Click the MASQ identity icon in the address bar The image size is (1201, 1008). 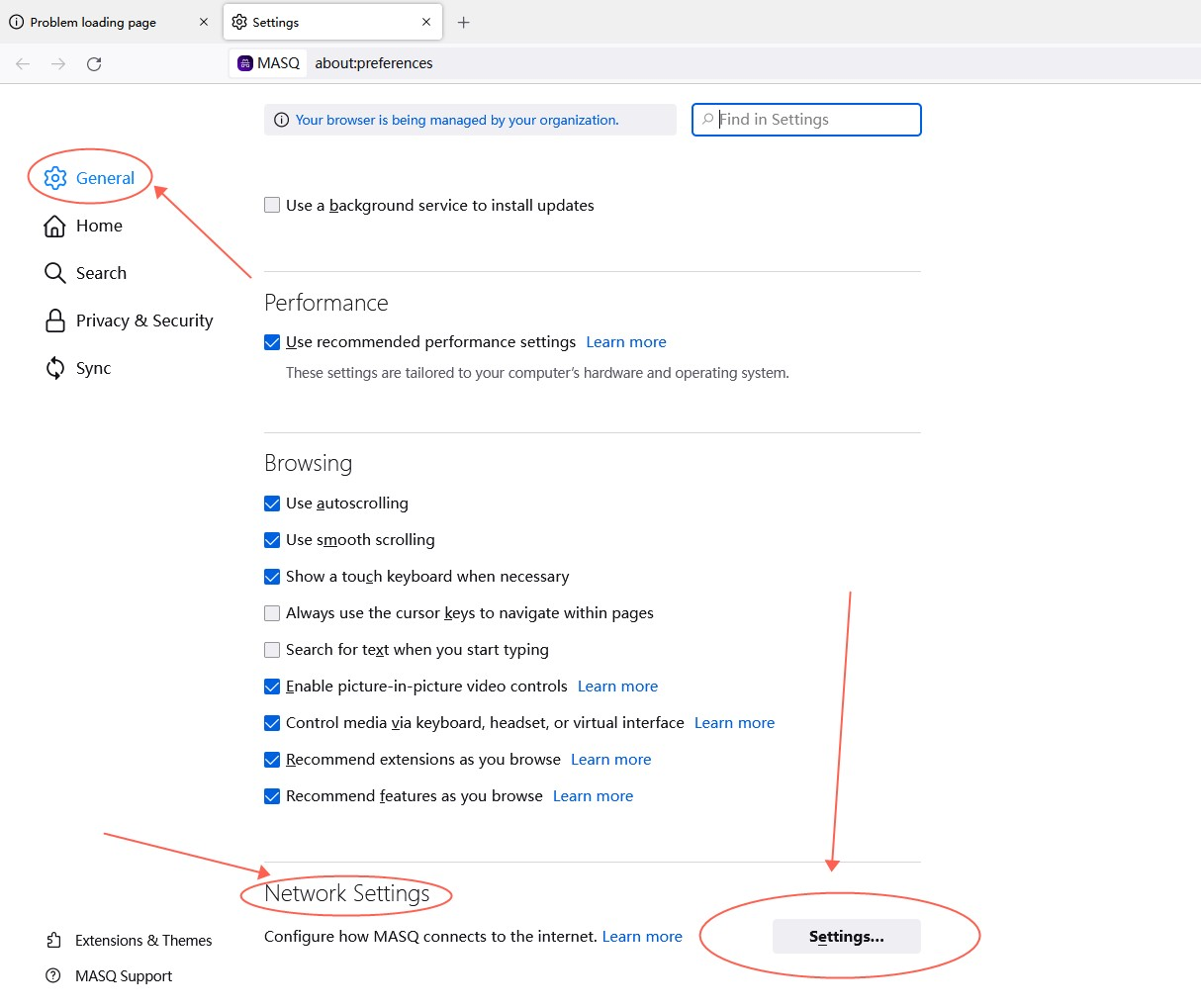pos(245,63)
